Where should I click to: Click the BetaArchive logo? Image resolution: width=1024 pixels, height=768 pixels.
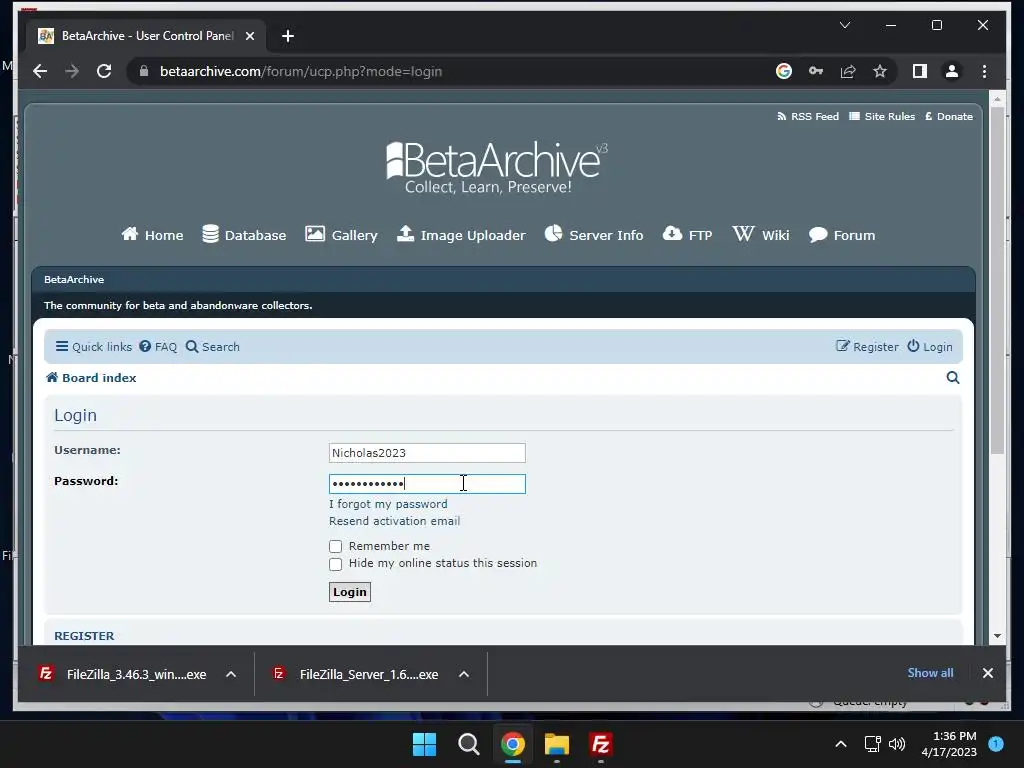click(x=496, y=167)
